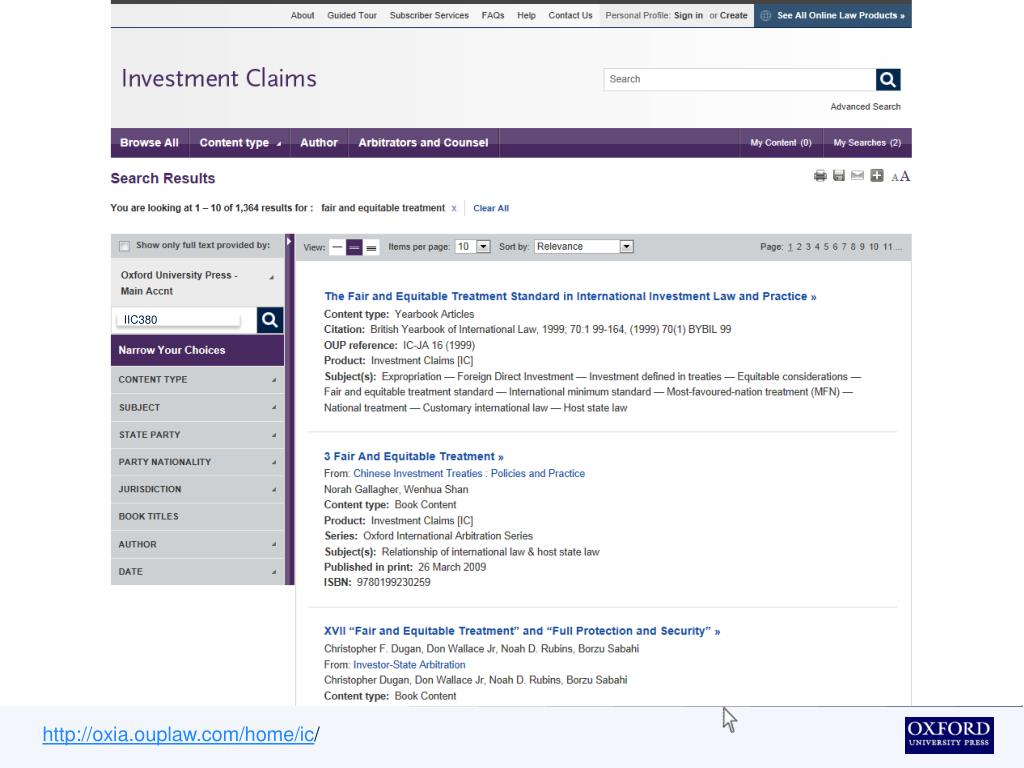
Task: Open 3 Fair And Equitable Treatment result
Action: click(413, 456)
